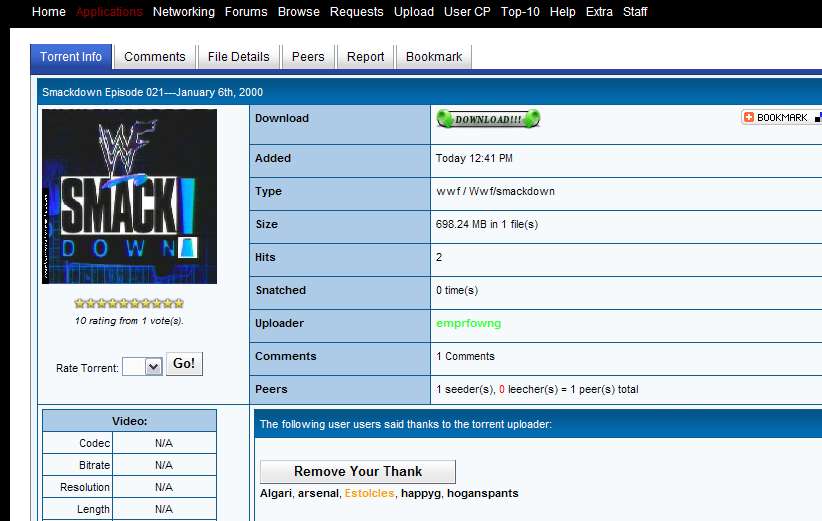
Task: Open Applications in top menu
Action: [x=109, y=12]
